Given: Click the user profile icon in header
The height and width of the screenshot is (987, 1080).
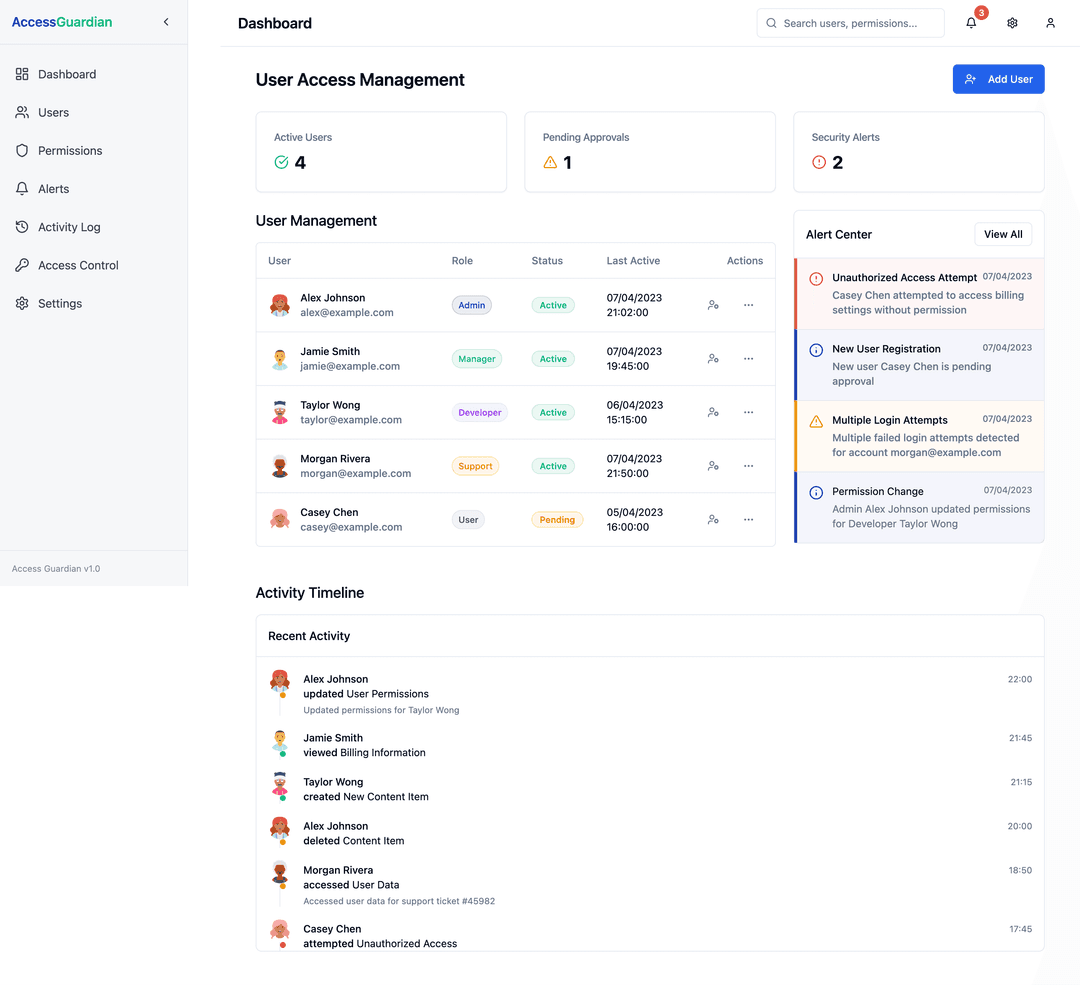Looking at the screenshot, I should click(1050, 23).
